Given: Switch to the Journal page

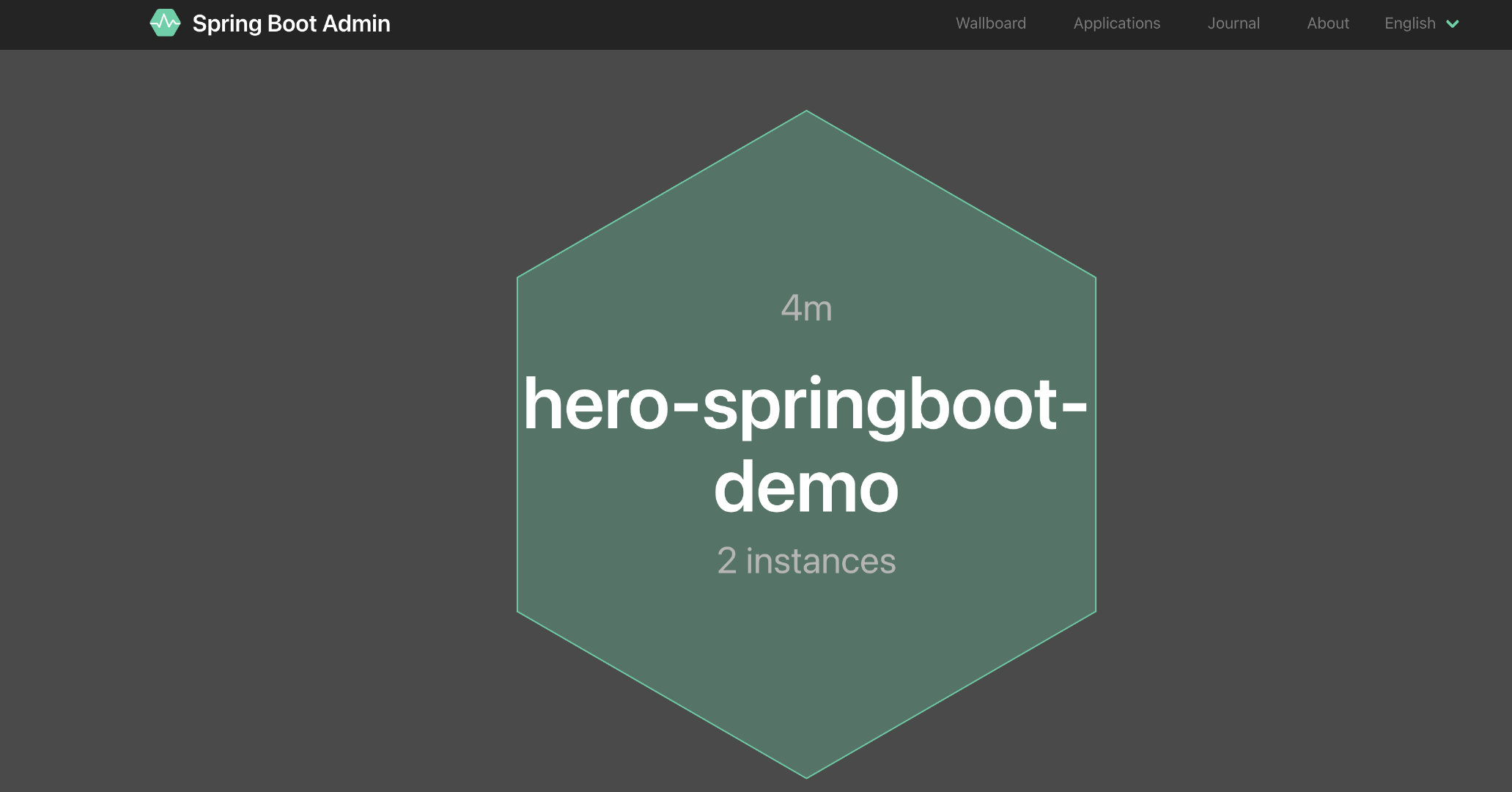Looking at the screenshot, I should [1233, 23].
